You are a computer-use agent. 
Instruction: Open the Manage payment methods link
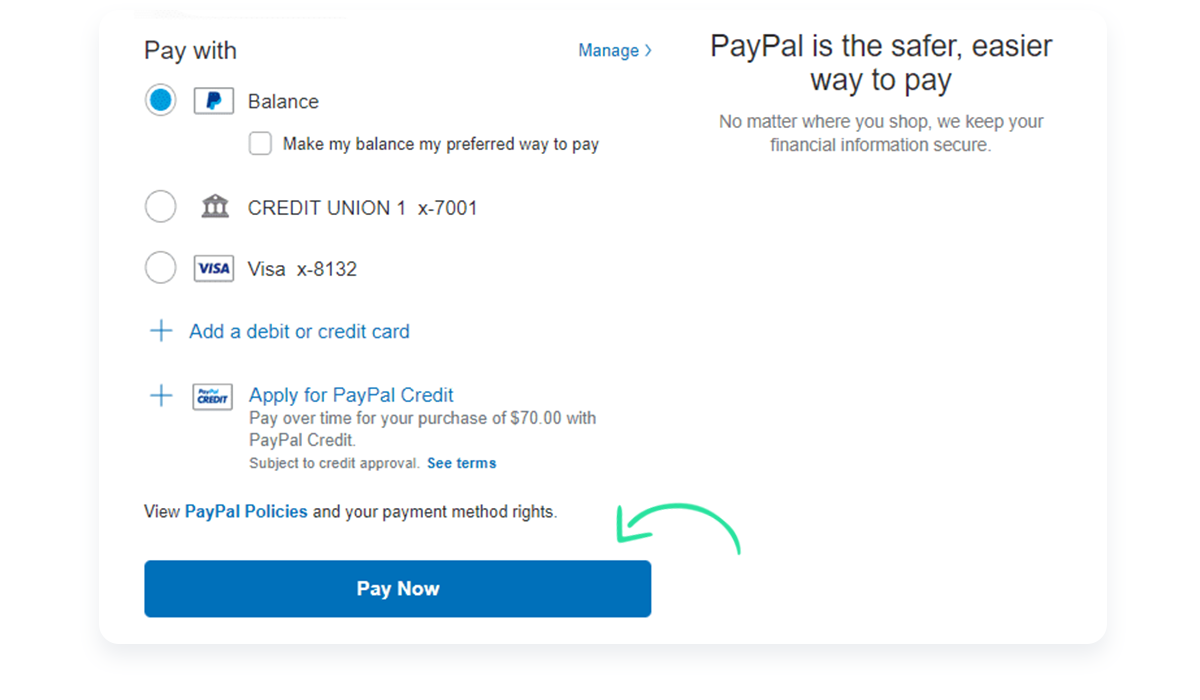(609, 50)
